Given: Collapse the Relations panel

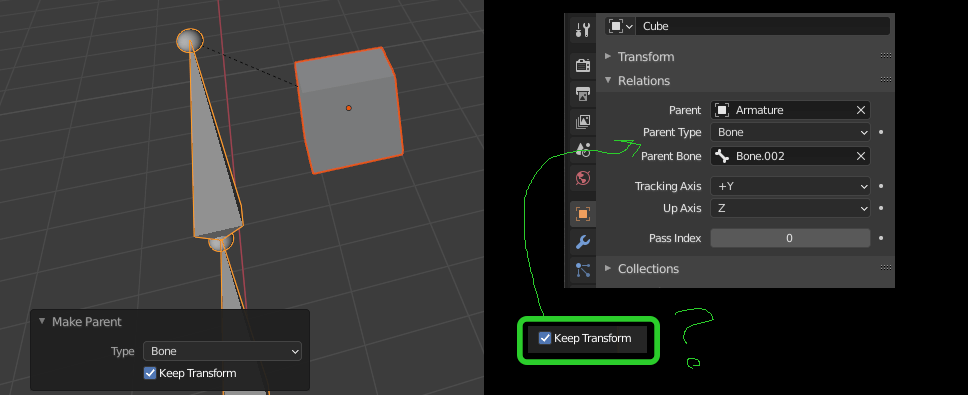Looking at the screenshot, I should coord(607,80).
